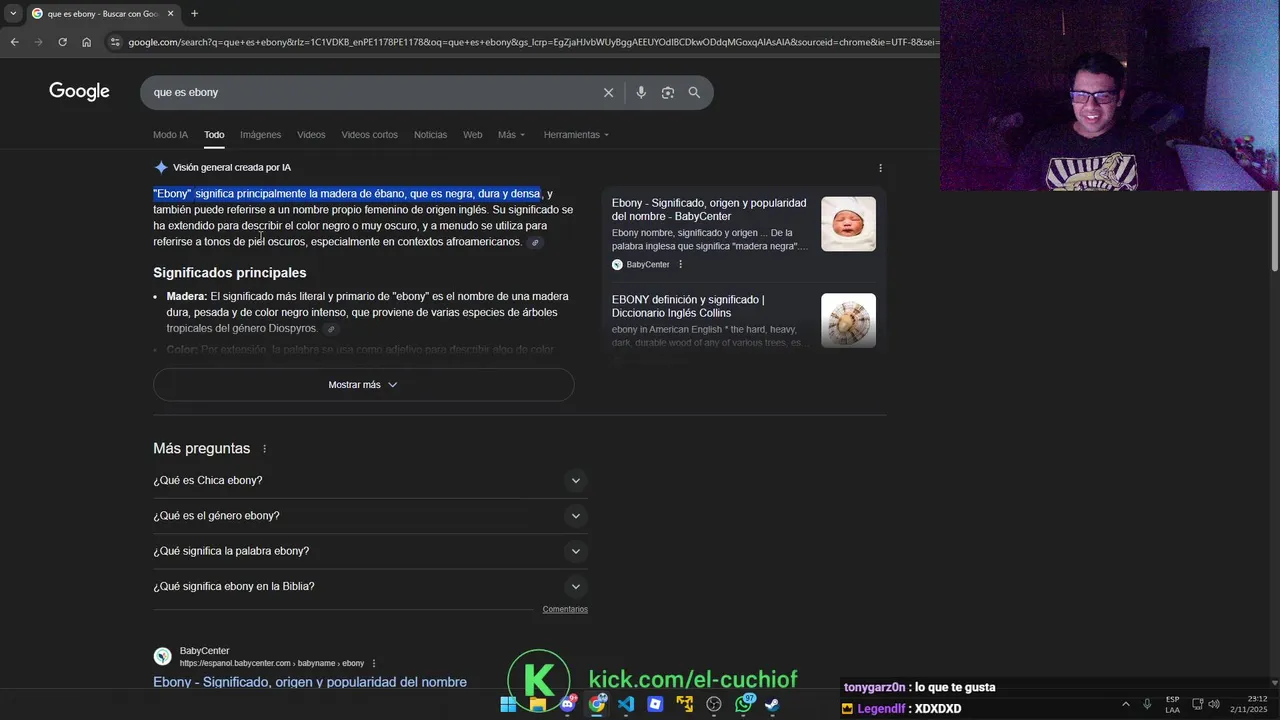Expand '¿Qué es Chica ebony?' question
This screenshot has height=720, width=1280.
coord(370,480)
